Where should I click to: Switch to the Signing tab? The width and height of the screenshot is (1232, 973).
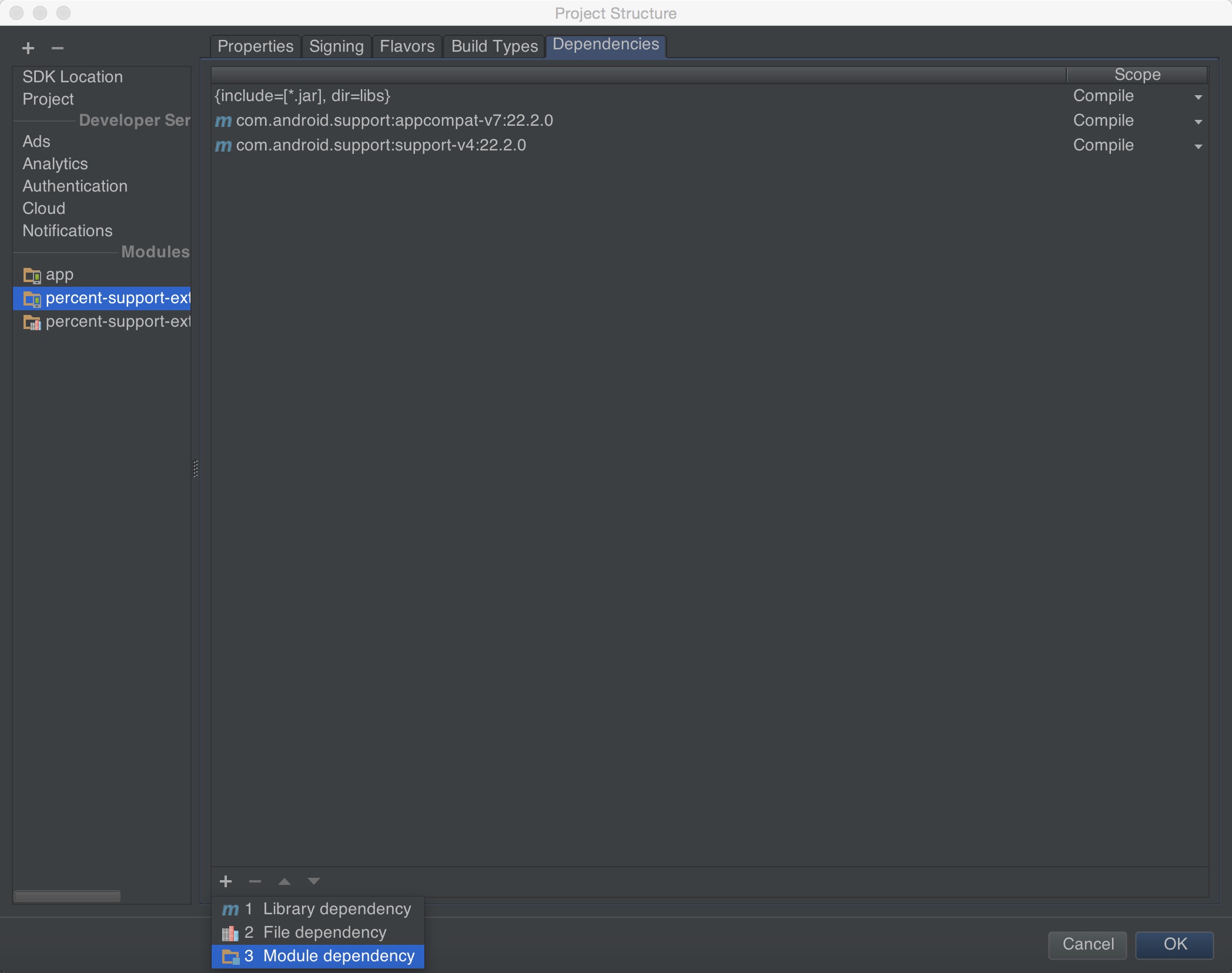coord(337,46)
